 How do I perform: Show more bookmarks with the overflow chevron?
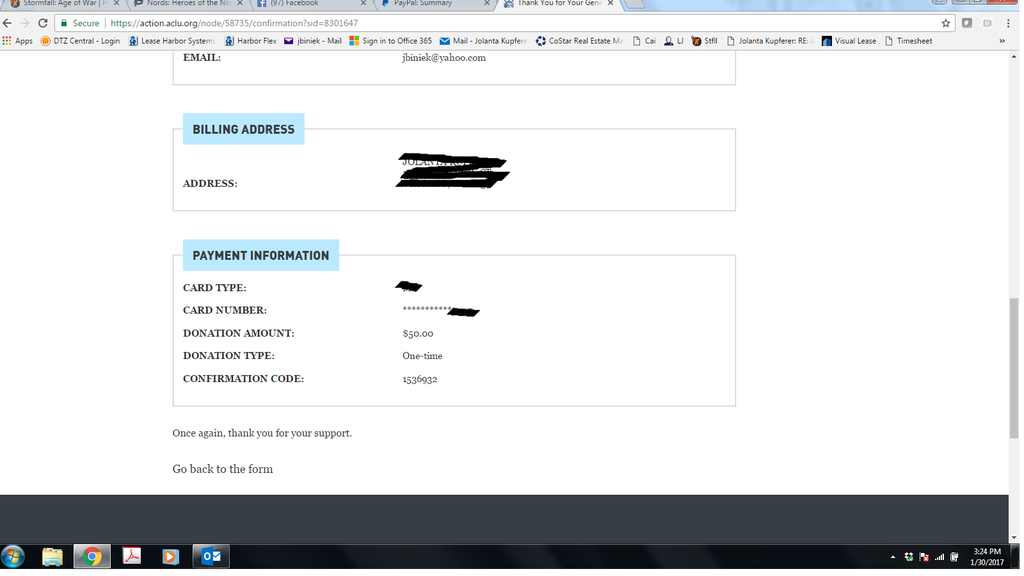[x=1002, y=40]
